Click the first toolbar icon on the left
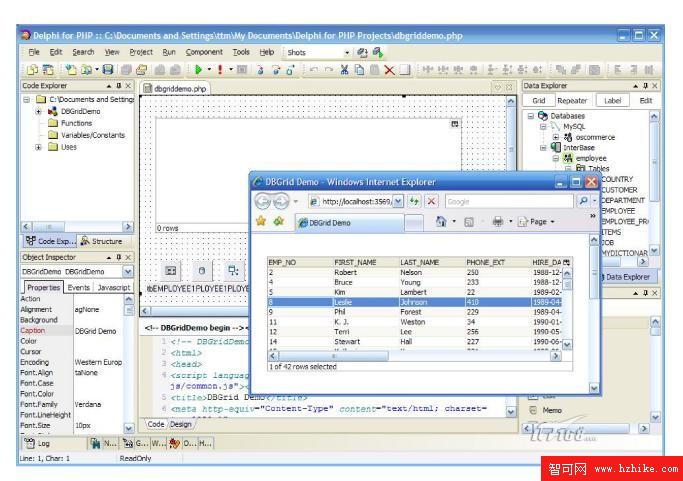The image size is (683, 481). pos(33,69)
